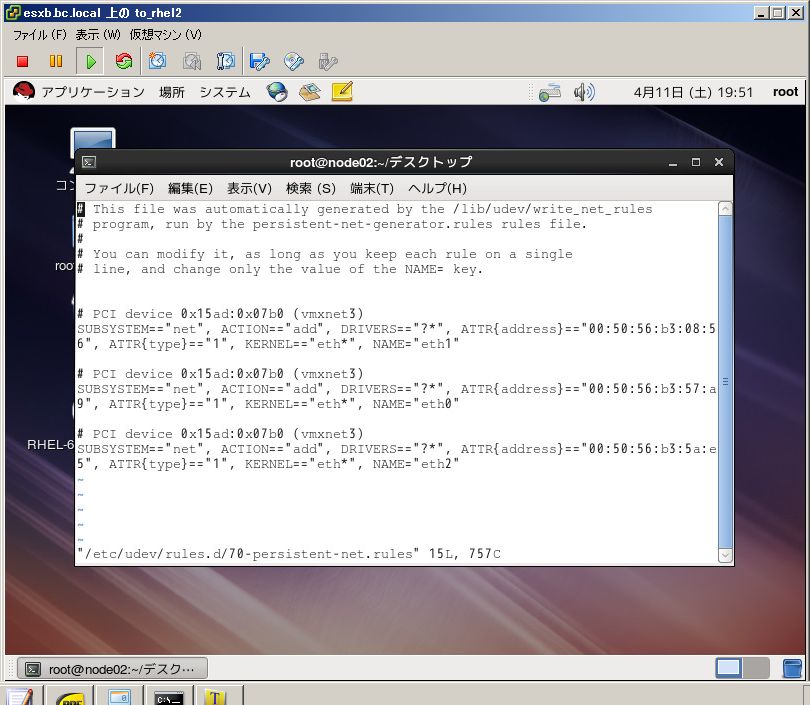The width and height of the screenshot is (810, 705).
Task: Open the 表示(W) menu of the VMware console
Action: [98, 35]
